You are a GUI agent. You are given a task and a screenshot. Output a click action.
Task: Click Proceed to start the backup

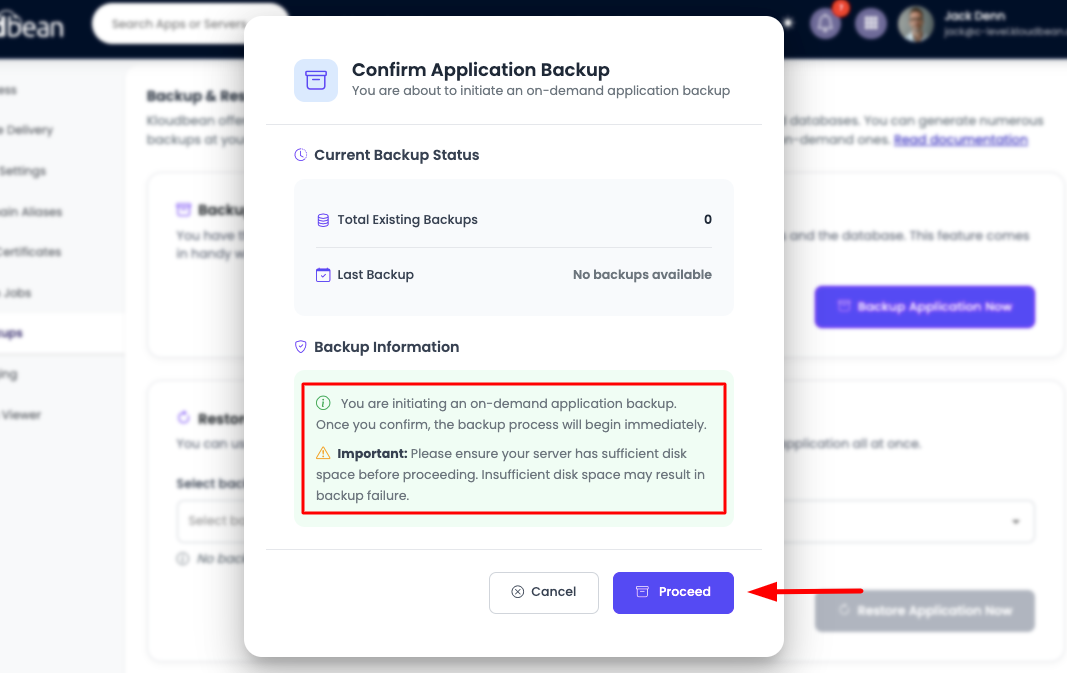[x=673, y=592]
